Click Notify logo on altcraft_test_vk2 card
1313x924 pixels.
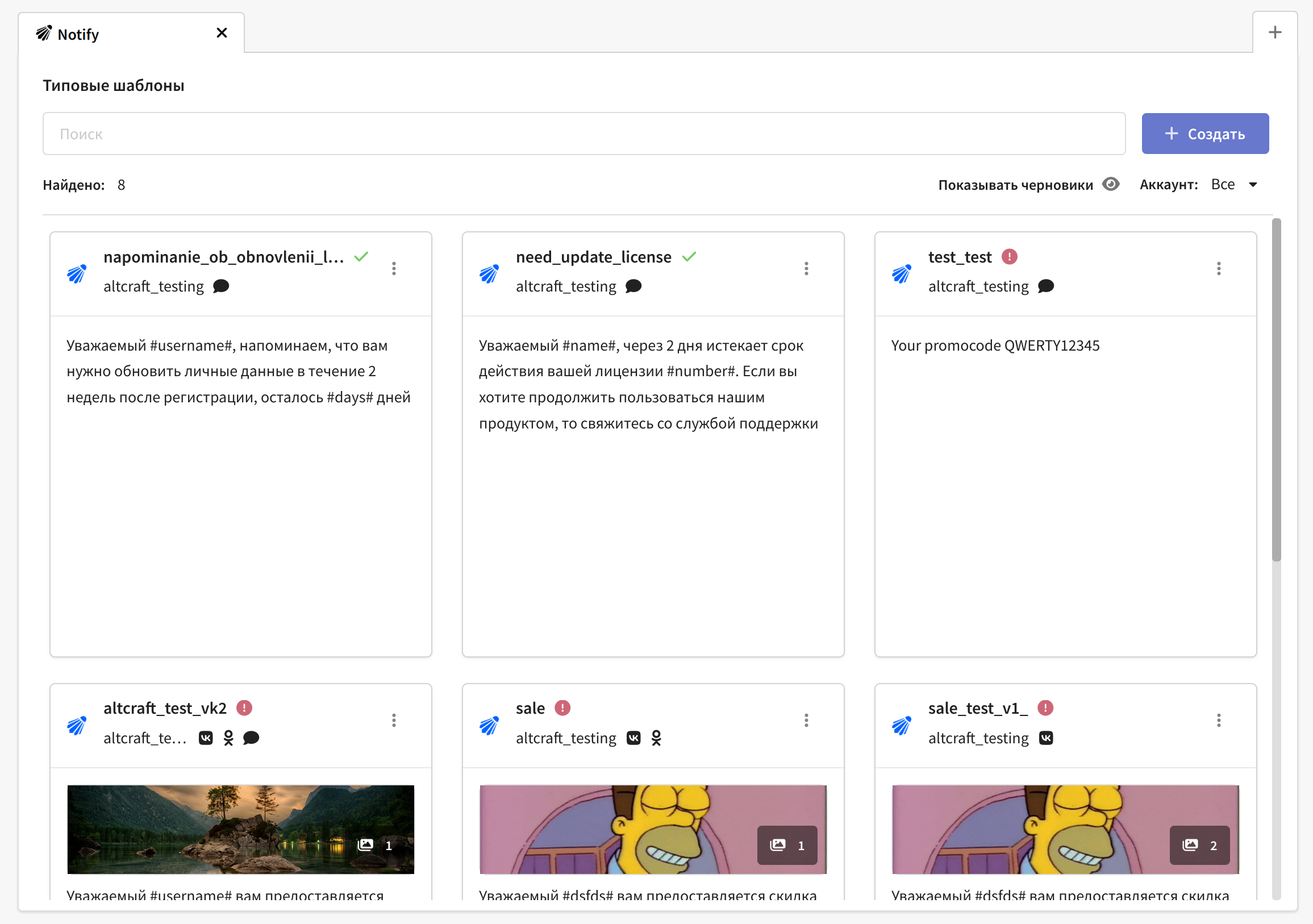click(77, 726)
